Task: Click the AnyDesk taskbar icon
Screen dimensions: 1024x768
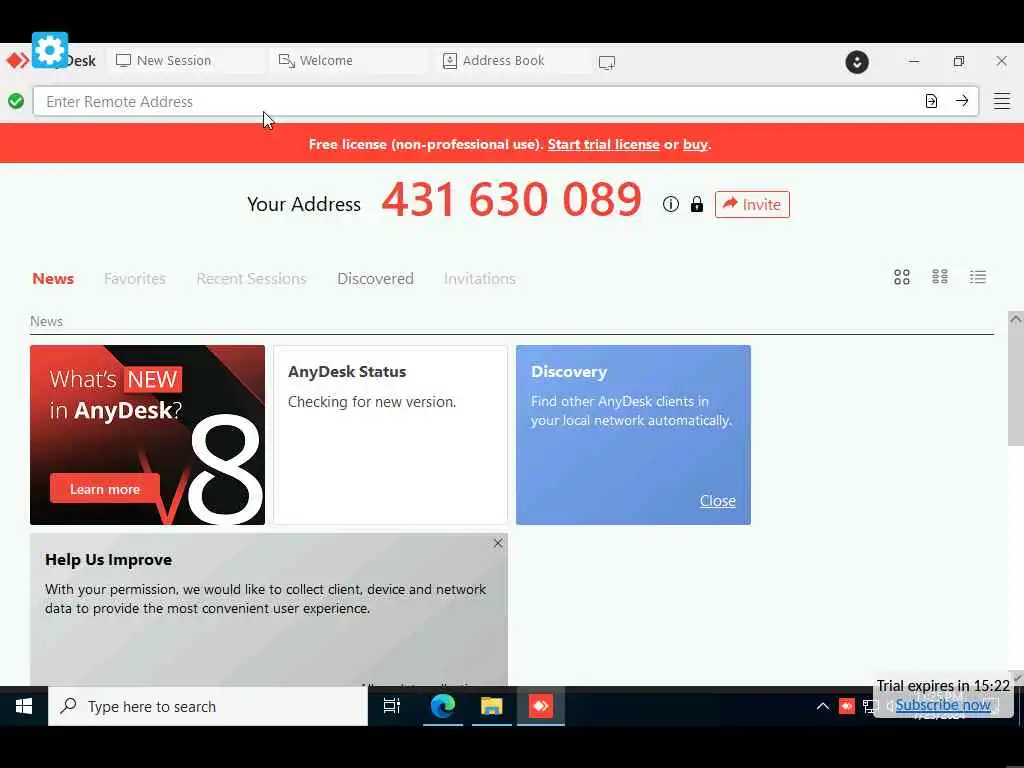Action: 541,706
